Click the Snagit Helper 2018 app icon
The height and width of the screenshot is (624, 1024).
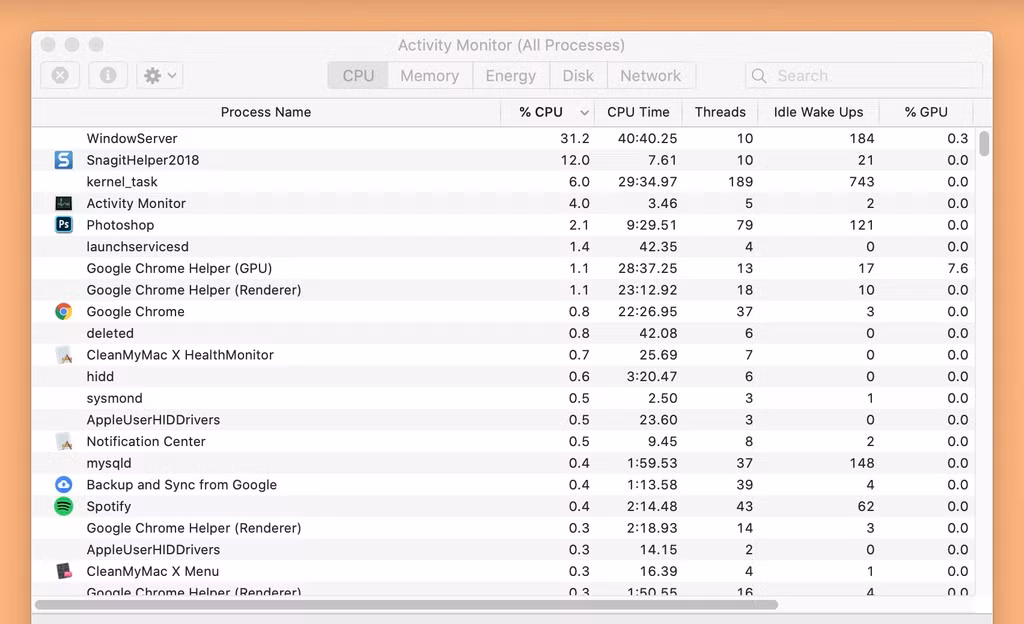click(x=63, y=160)
